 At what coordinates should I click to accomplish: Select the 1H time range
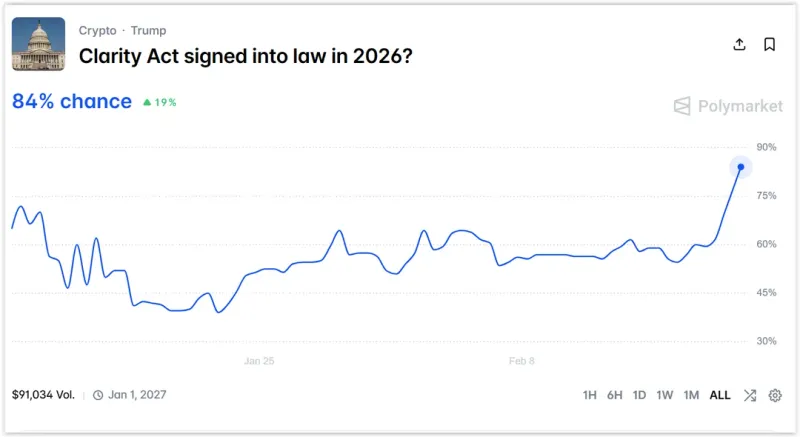click(590, 395)
